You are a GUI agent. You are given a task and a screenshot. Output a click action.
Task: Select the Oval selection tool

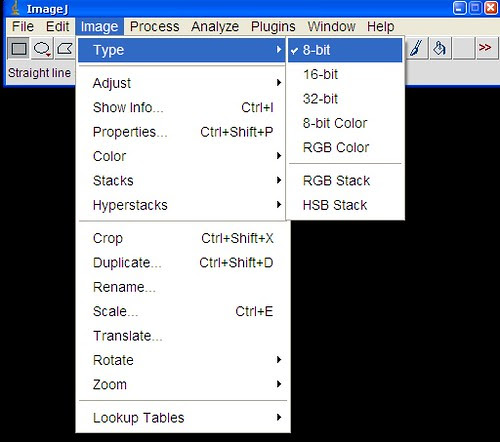click(42, 49)
